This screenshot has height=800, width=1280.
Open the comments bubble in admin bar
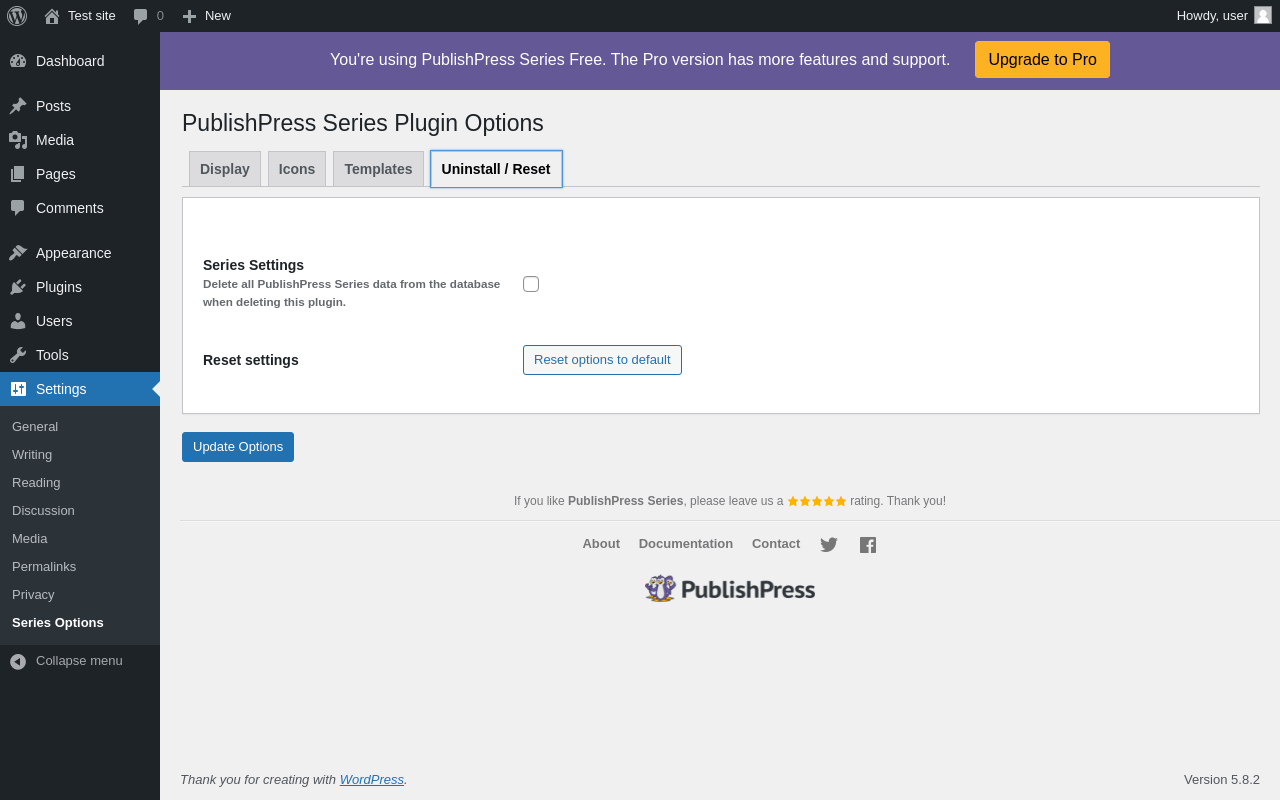tap(141, 16)
